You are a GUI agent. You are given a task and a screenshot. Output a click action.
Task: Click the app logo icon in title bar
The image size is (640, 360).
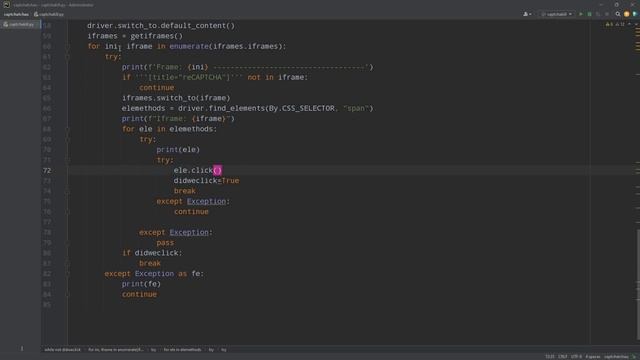[7, 4]
